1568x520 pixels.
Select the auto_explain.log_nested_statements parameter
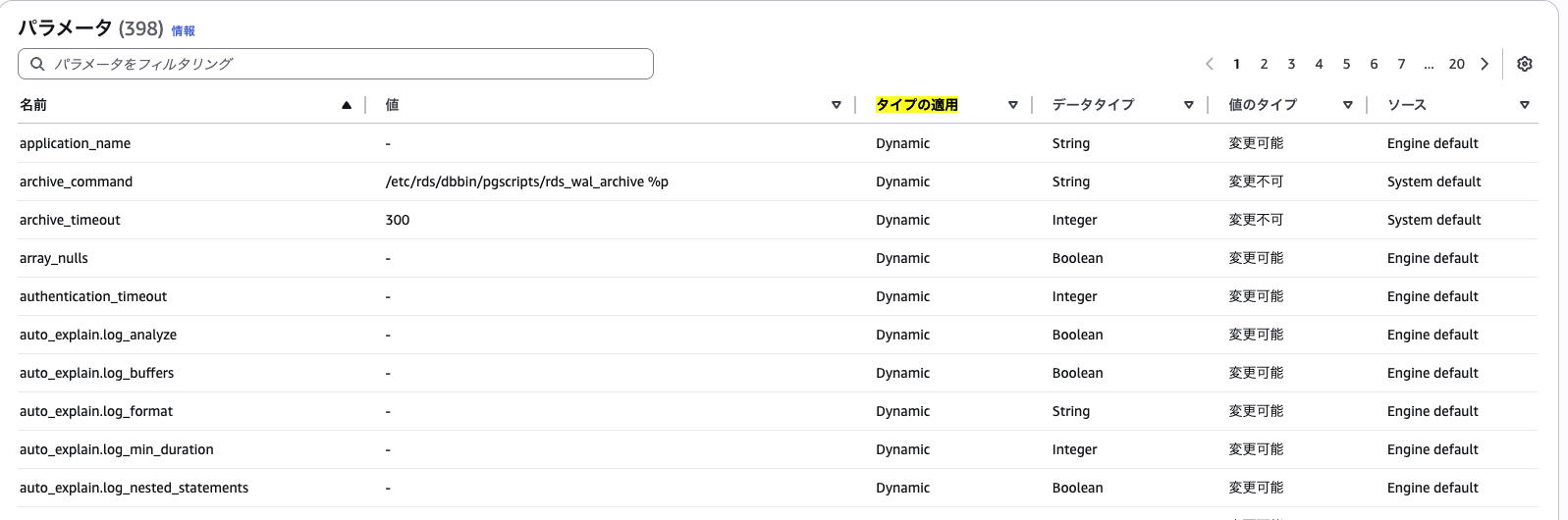pos(134,488)
